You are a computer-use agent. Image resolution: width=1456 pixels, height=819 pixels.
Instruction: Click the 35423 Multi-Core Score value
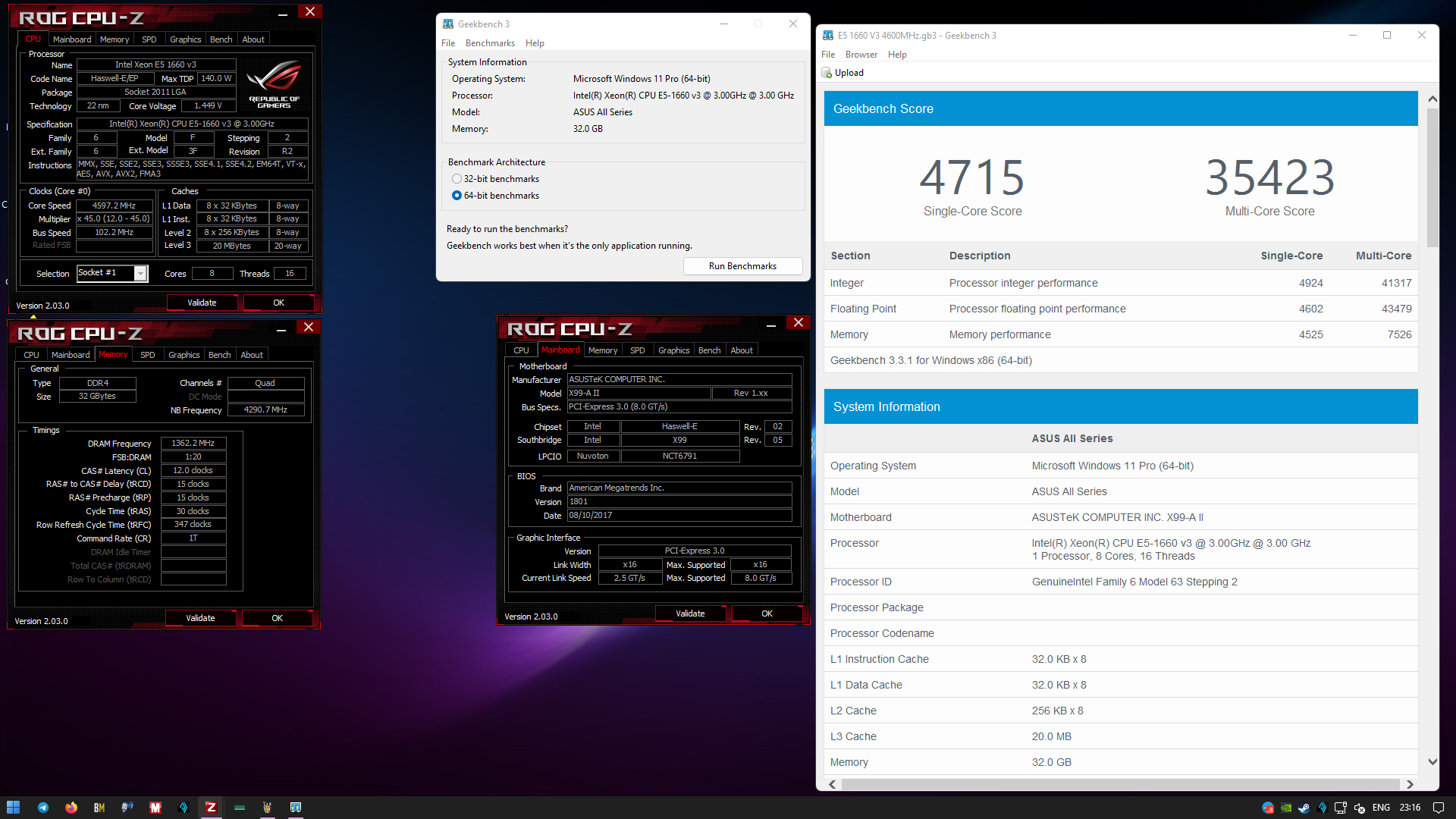click(x=1269, y=177)
